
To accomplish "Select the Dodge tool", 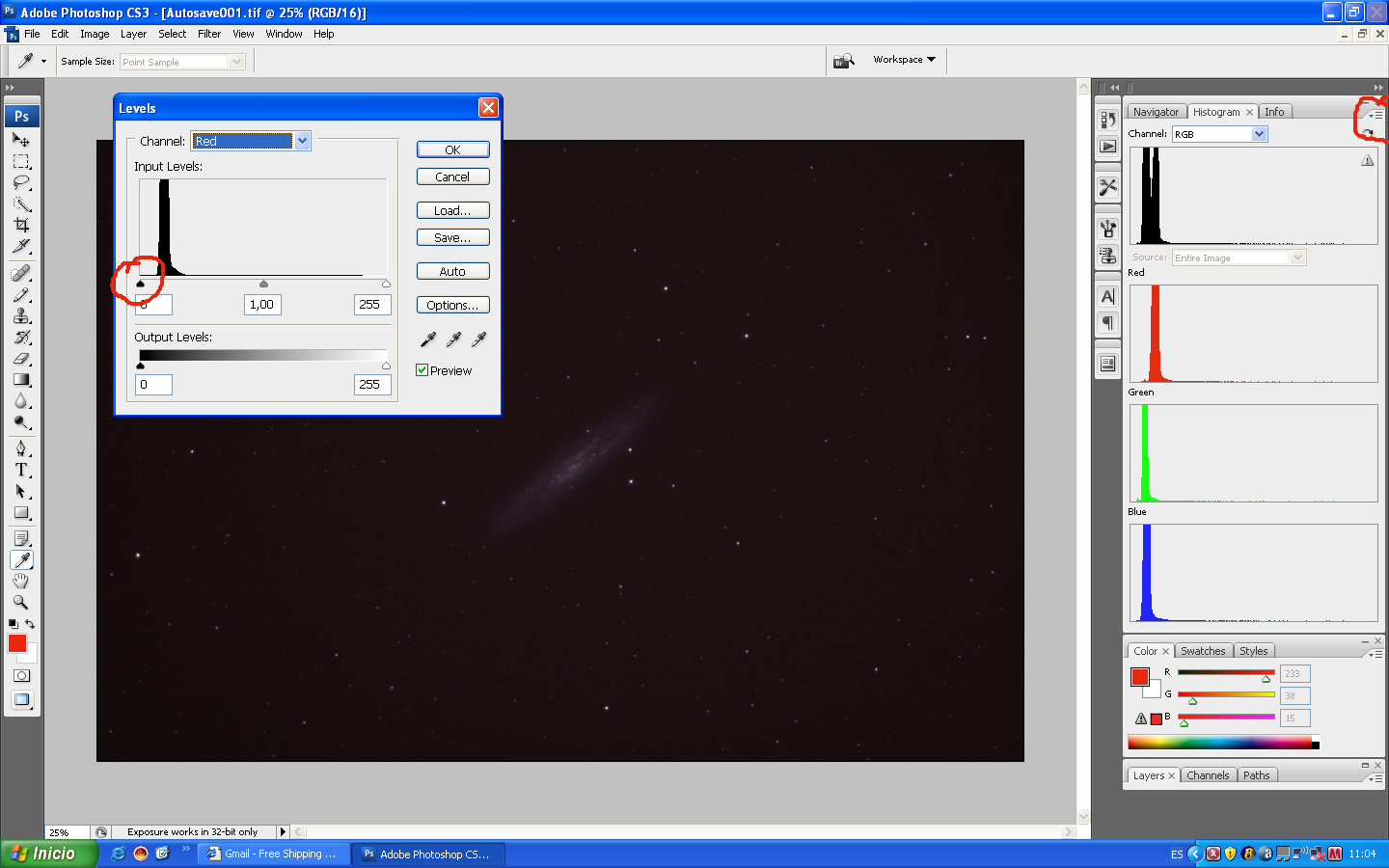I will [x=21, y=422].
